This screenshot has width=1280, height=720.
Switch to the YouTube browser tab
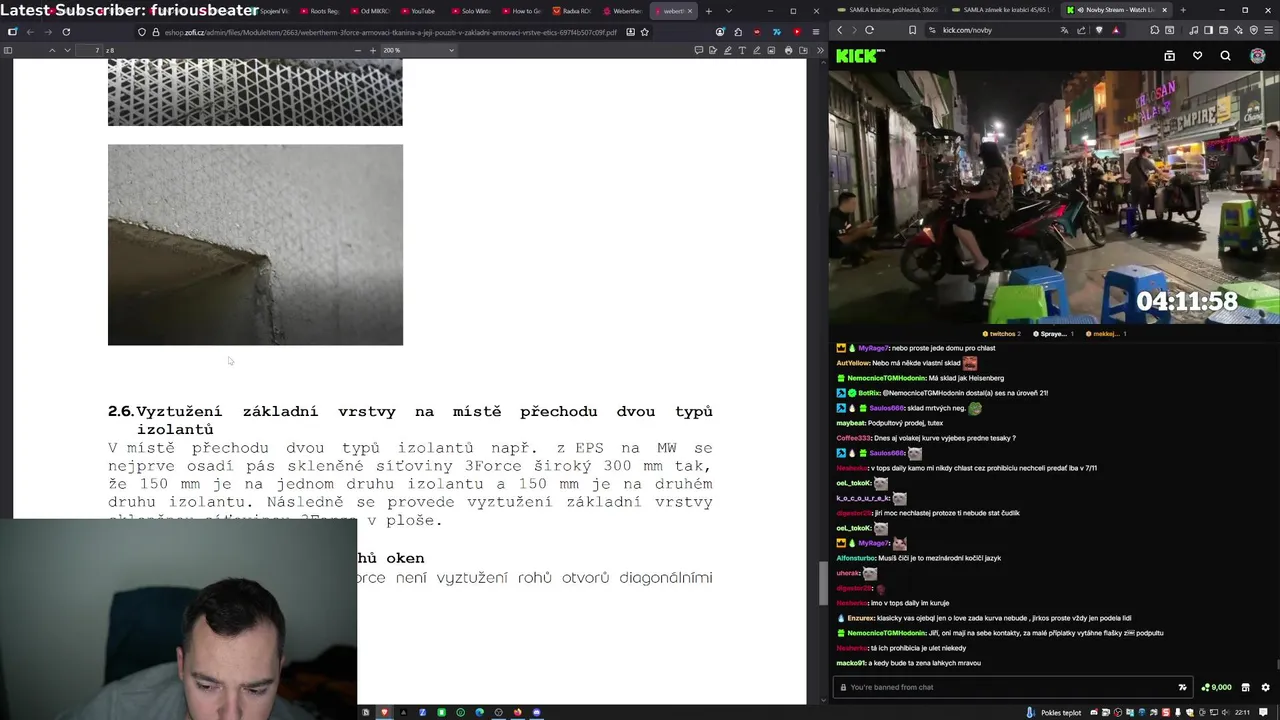418,11
